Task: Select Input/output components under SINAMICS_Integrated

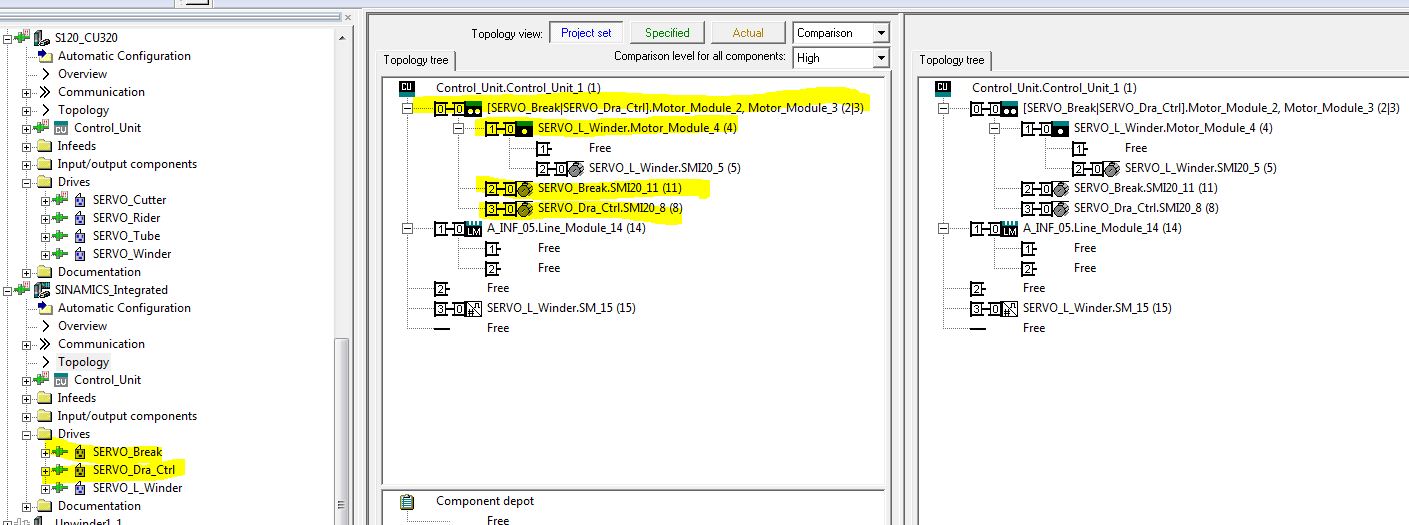Action: click(x=127, y=416)
